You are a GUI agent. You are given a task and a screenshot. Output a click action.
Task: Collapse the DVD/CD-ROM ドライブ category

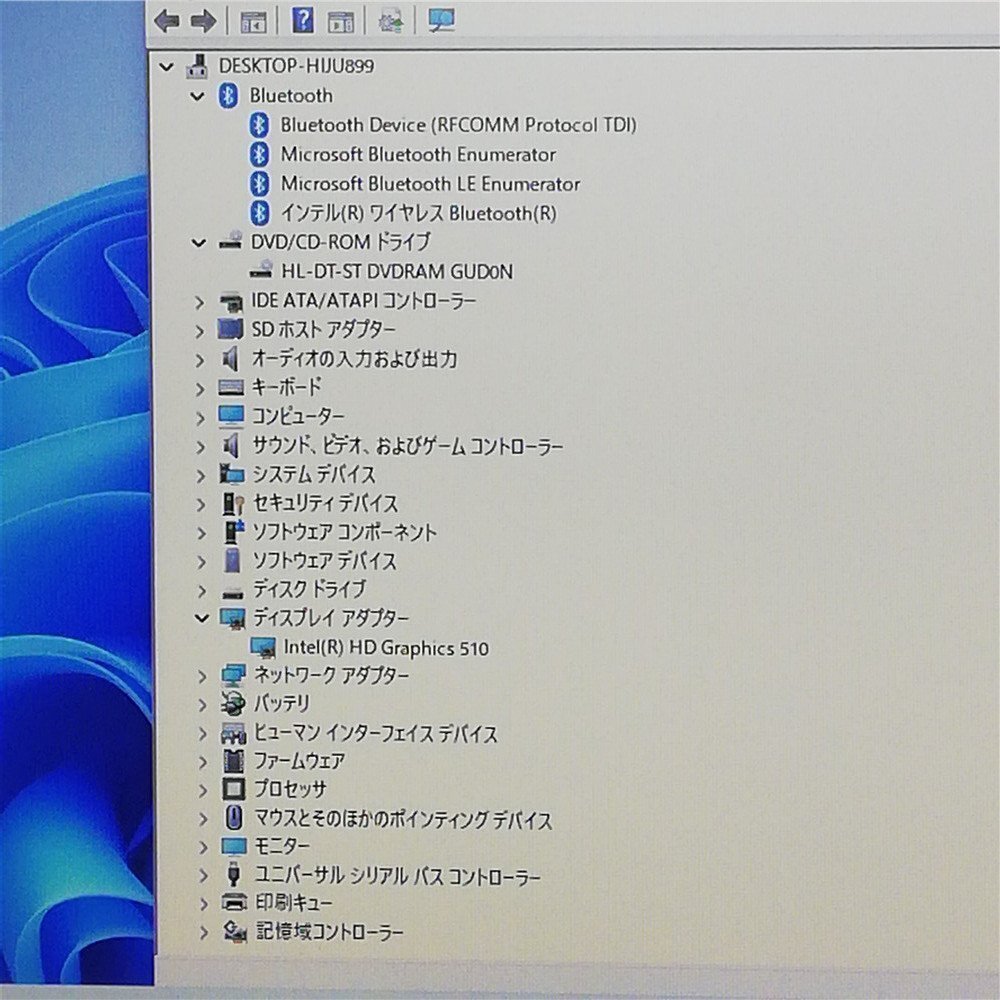(199, 243)
